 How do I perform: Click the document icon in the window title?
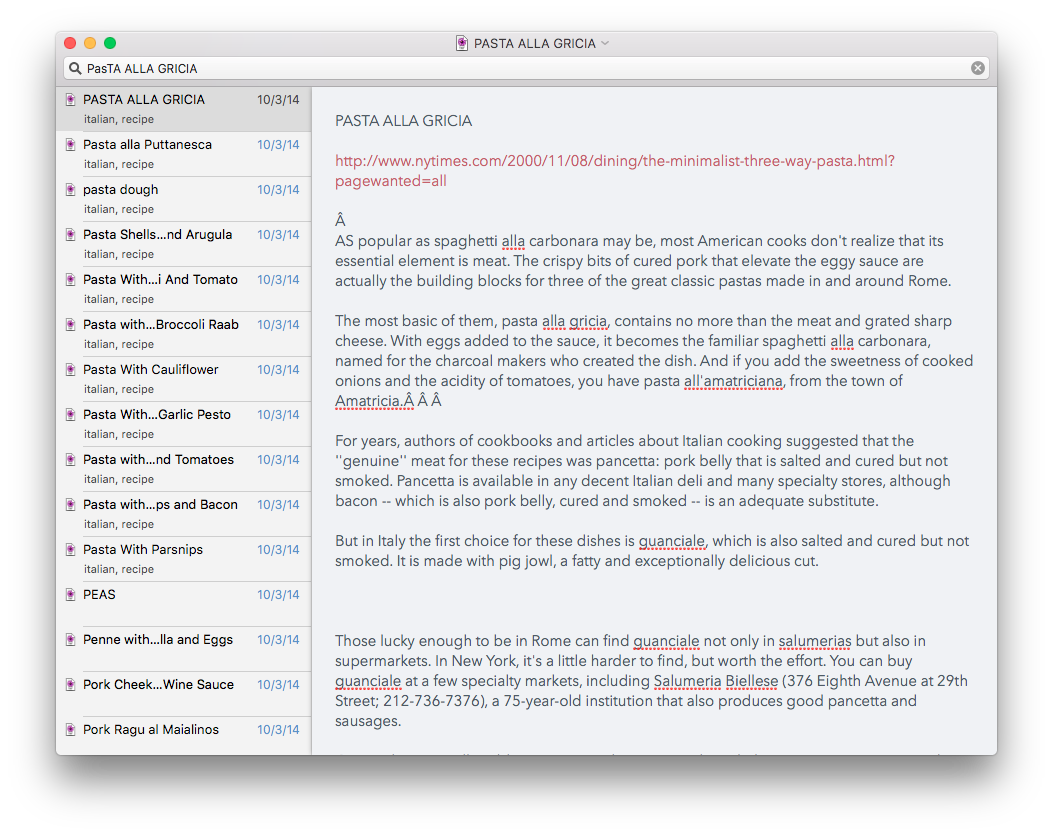pos(462,43)
